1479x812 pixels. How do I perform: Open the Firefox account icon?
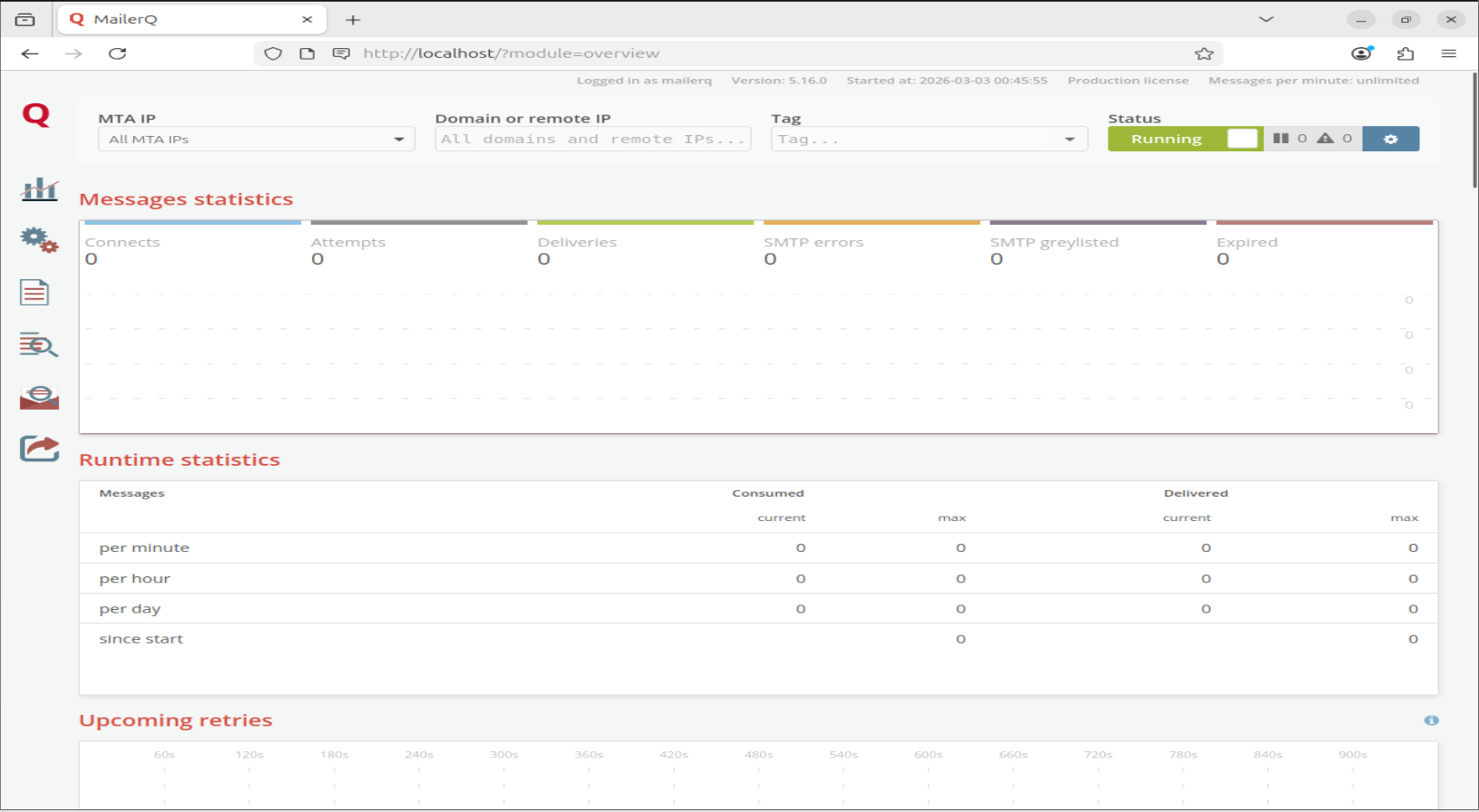[1362, 53]
